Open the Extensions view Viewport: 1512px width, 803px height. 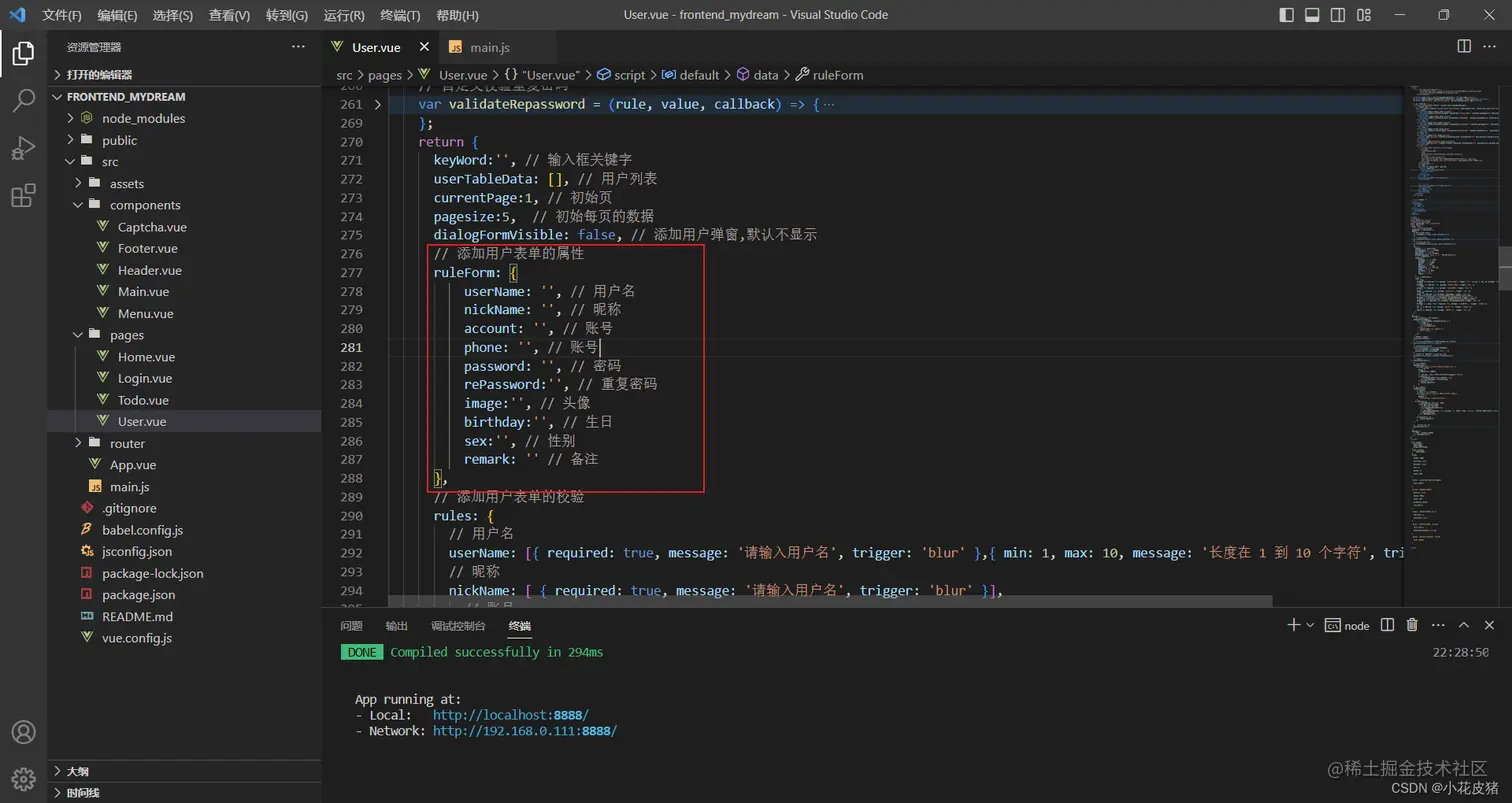(23, 196)
